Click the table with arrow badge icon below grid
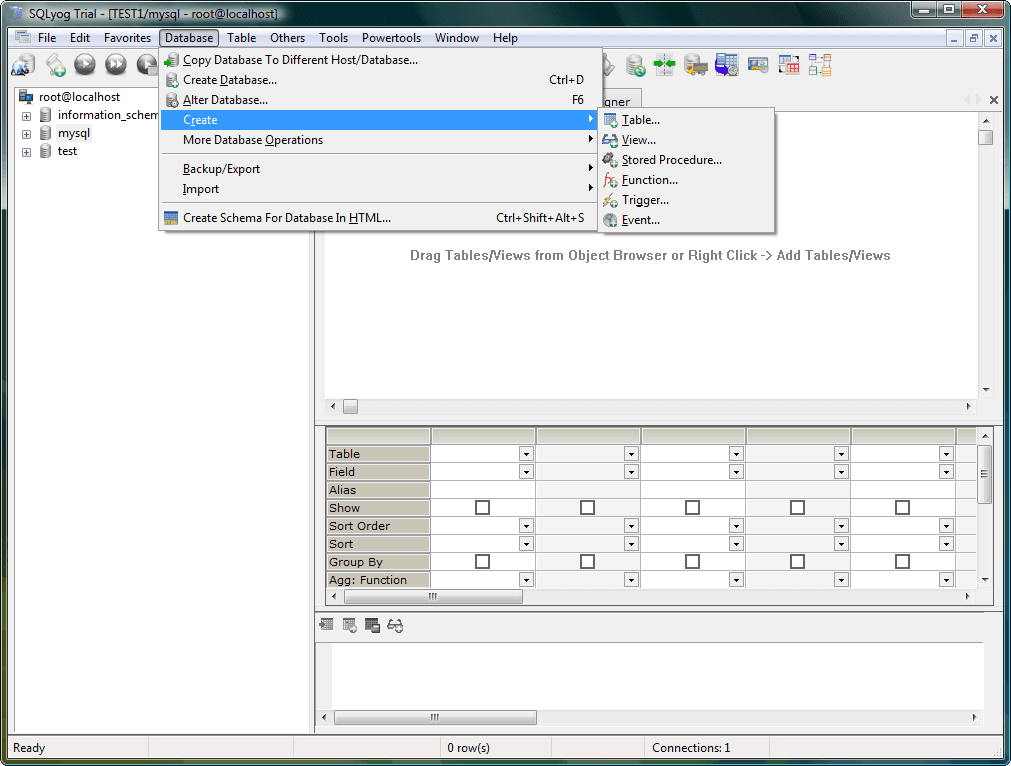The image size is (1011, 766). (x=349, y=625)
